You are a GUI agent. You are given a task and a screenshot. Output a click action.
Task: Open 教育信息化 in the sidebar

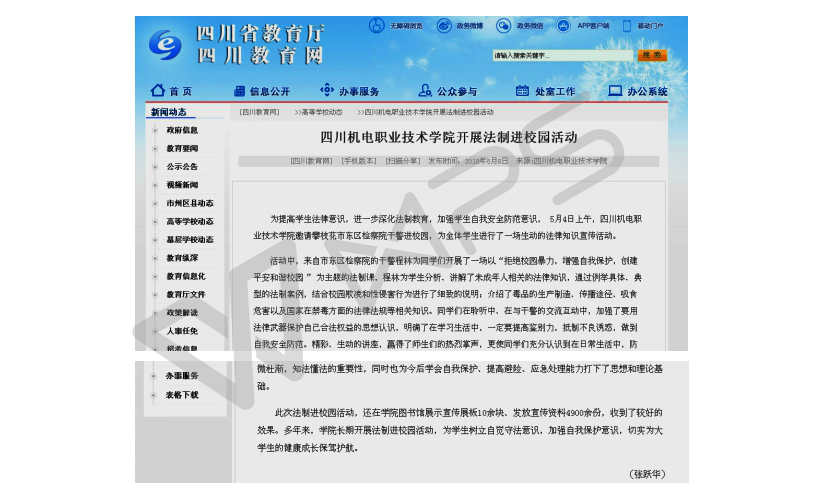pyautogui.click(x=186, y=276)
